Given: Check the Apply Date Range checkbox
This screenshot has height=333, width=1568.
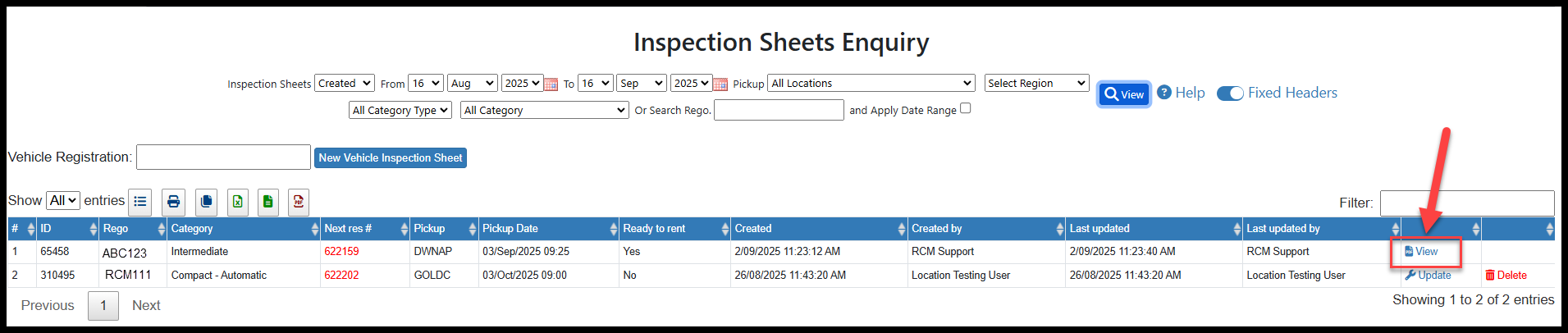Looking at the screenshot, I should click(x=966, y=108).
